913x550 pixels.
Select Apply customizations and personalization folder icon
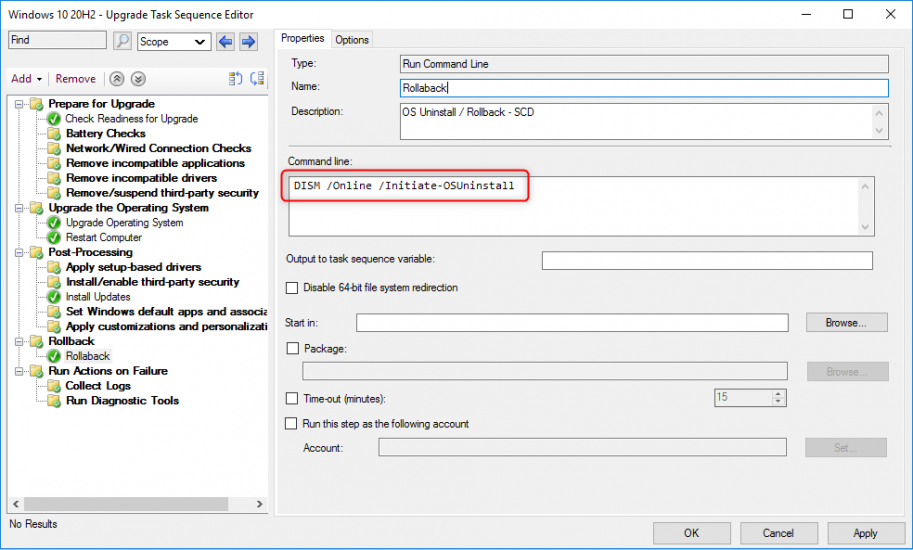(54, 327)
